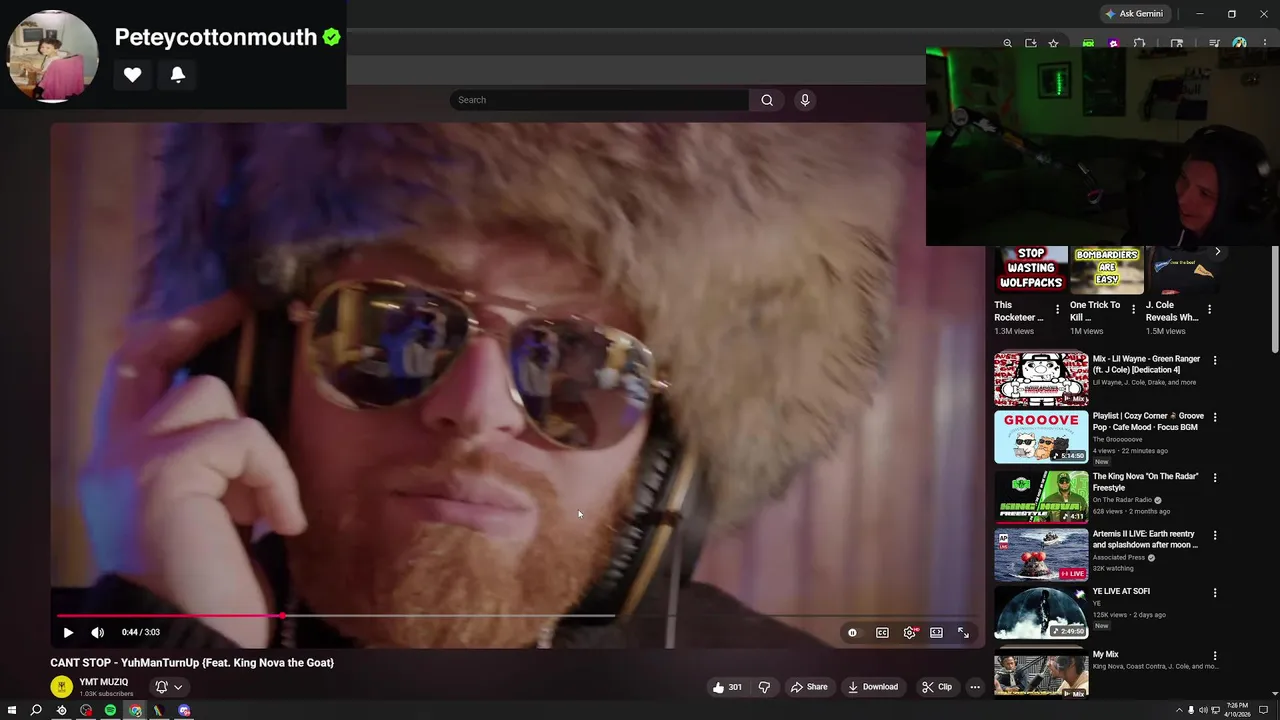1280x720 pixels.
Task: Open the Windows Start menu
Action: (x=12, y=710)
